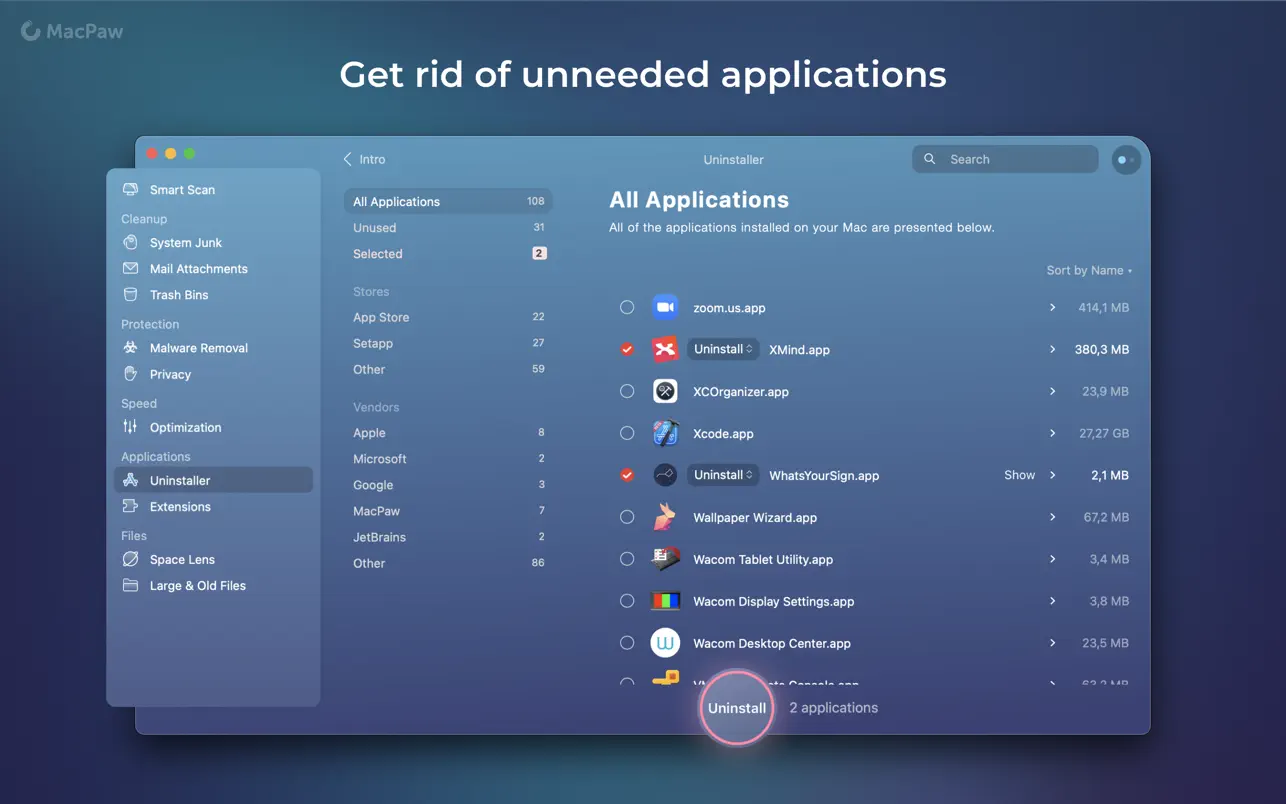Click Uninstaller sidebar icon
This screenshot has height=804, width=1286.
[x=130, y=480]
